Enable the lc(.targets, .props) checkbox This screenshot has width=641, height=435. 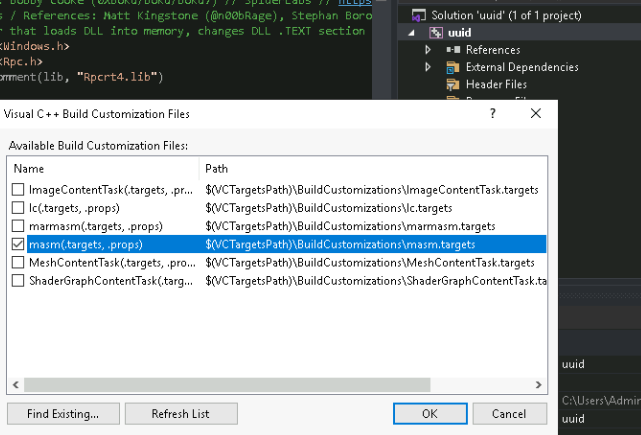(x=18, y=208)
